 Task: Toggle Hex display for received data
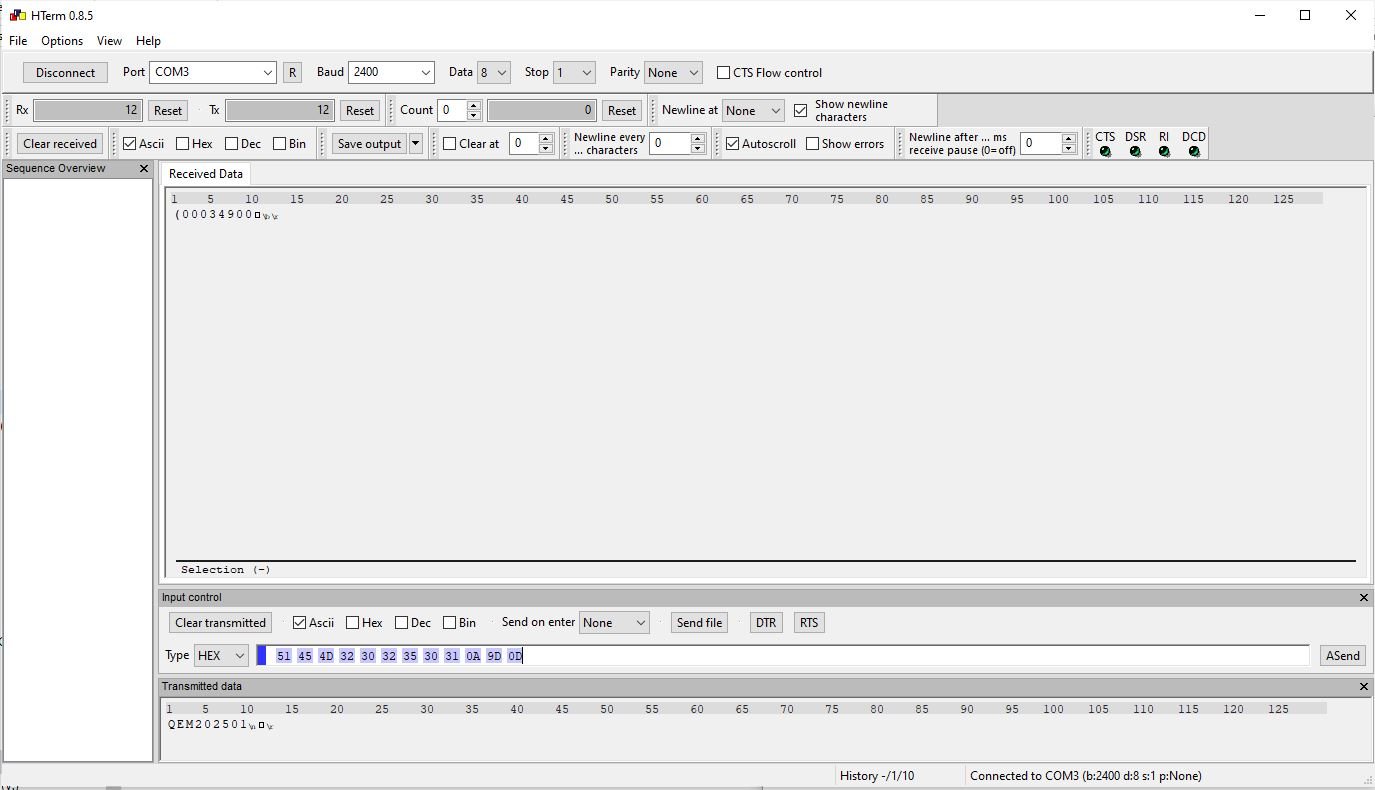coord(183,144)
